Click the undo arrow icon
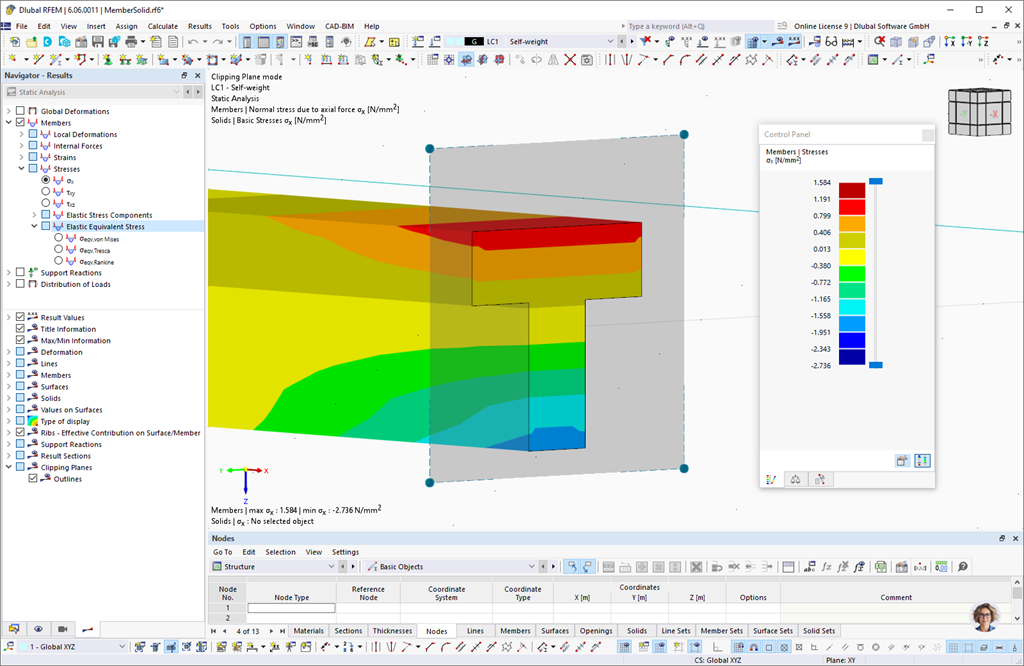Image resolution: width=1024 pixels, height=666 pixels. tap(193, 42)
